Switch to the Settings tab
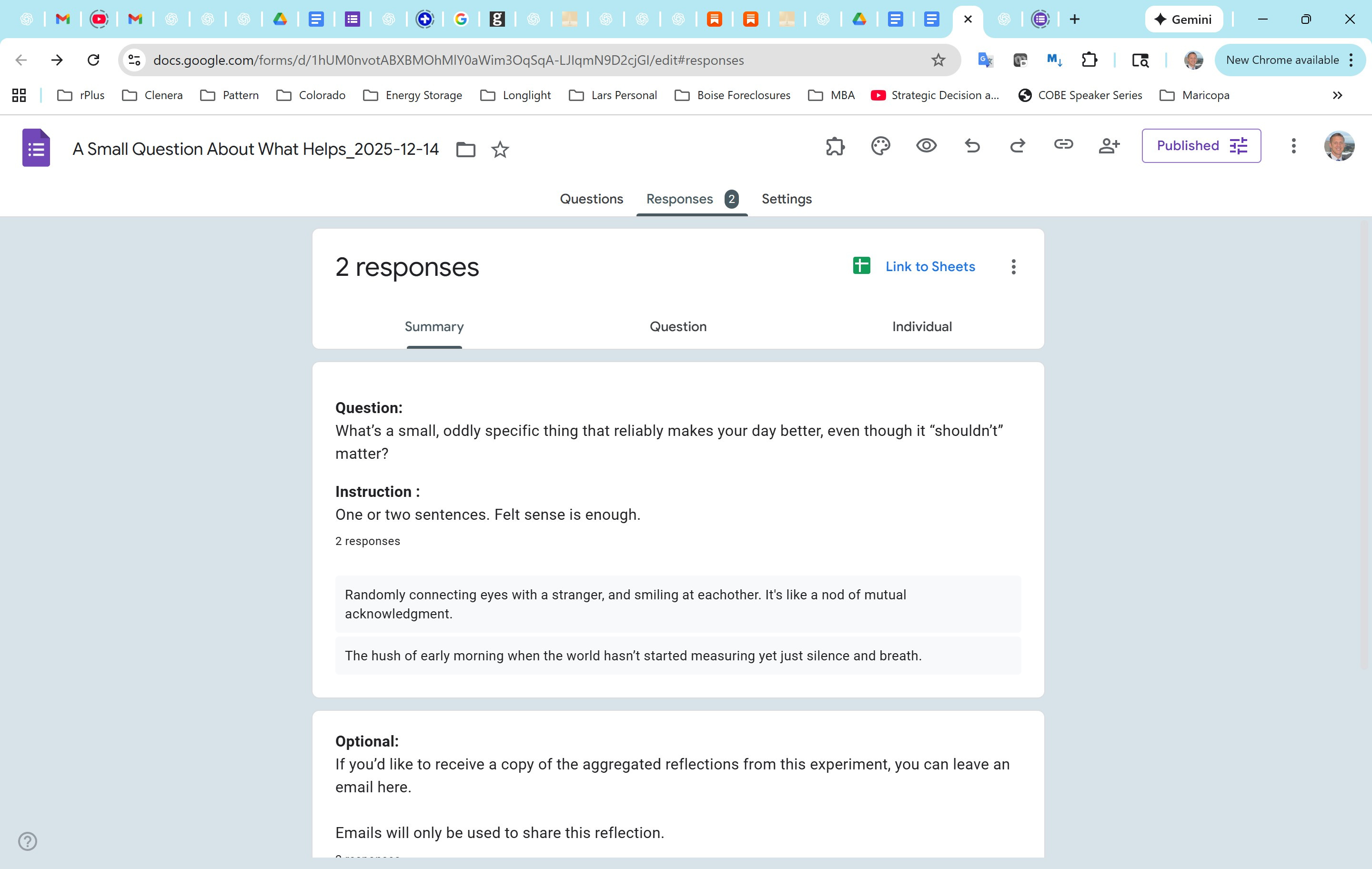The height and width of the screenshot is (869, 1372). (x=786, y=199)
